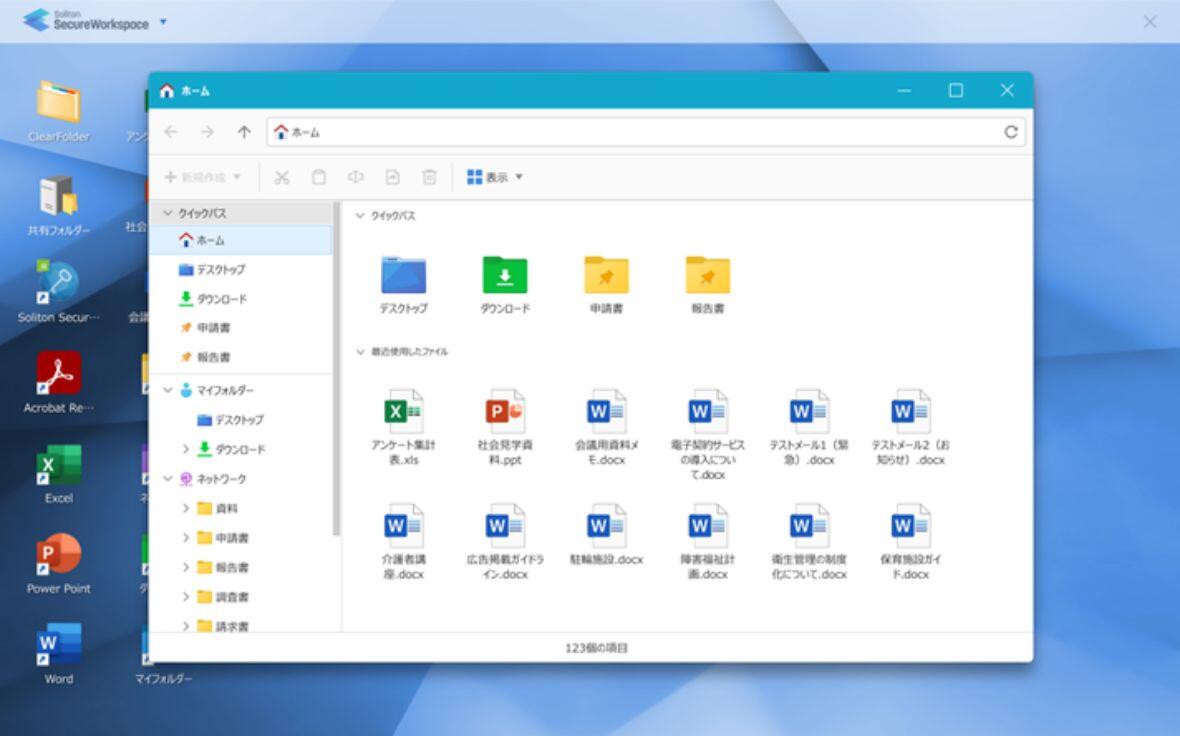Select the 保育施設ガイド.docx file
The width and height of the screenshot is (1180, 736).
pos(911,542)
